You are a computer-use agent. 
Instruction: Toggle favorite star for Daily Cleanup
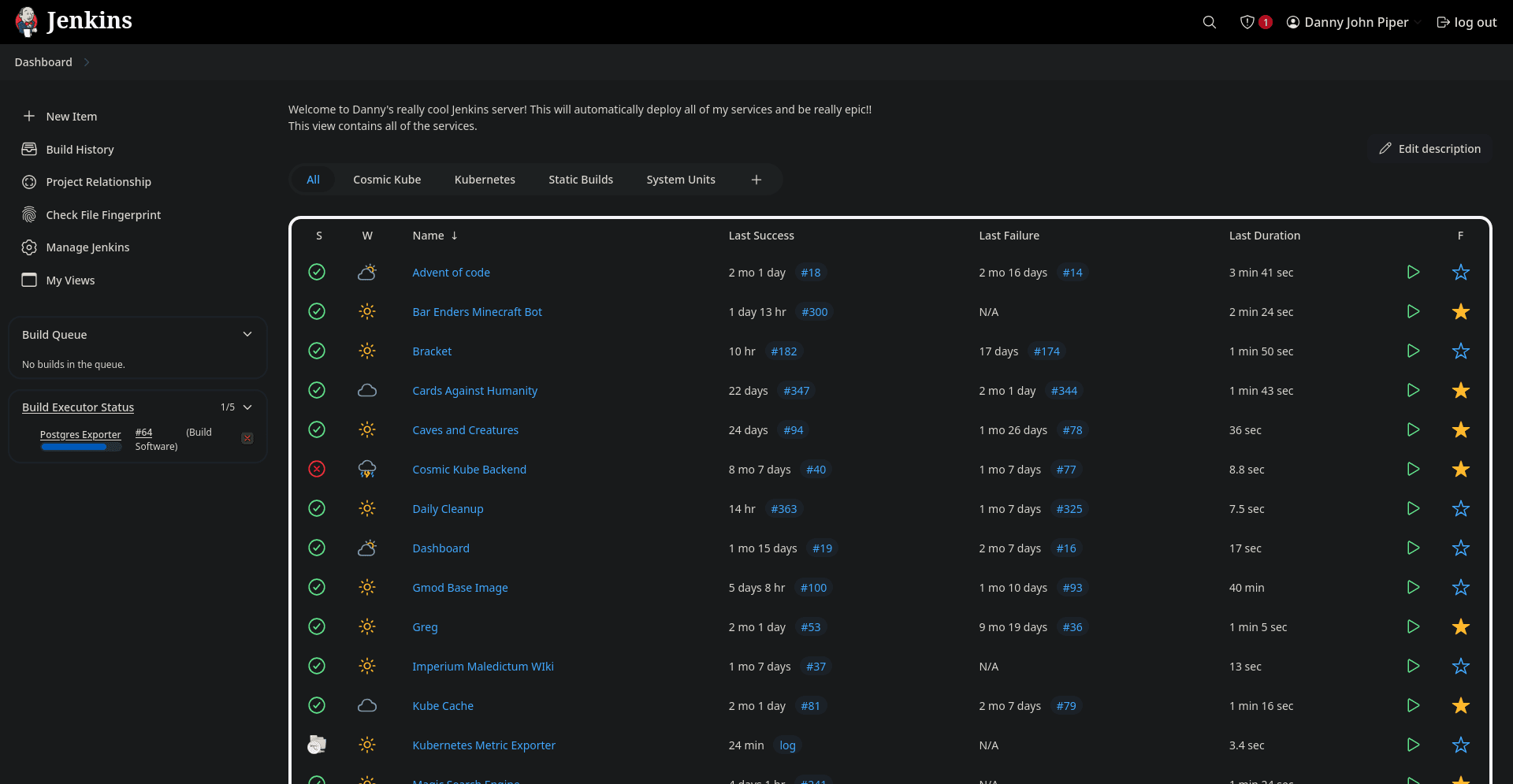tap(1460, 508)
